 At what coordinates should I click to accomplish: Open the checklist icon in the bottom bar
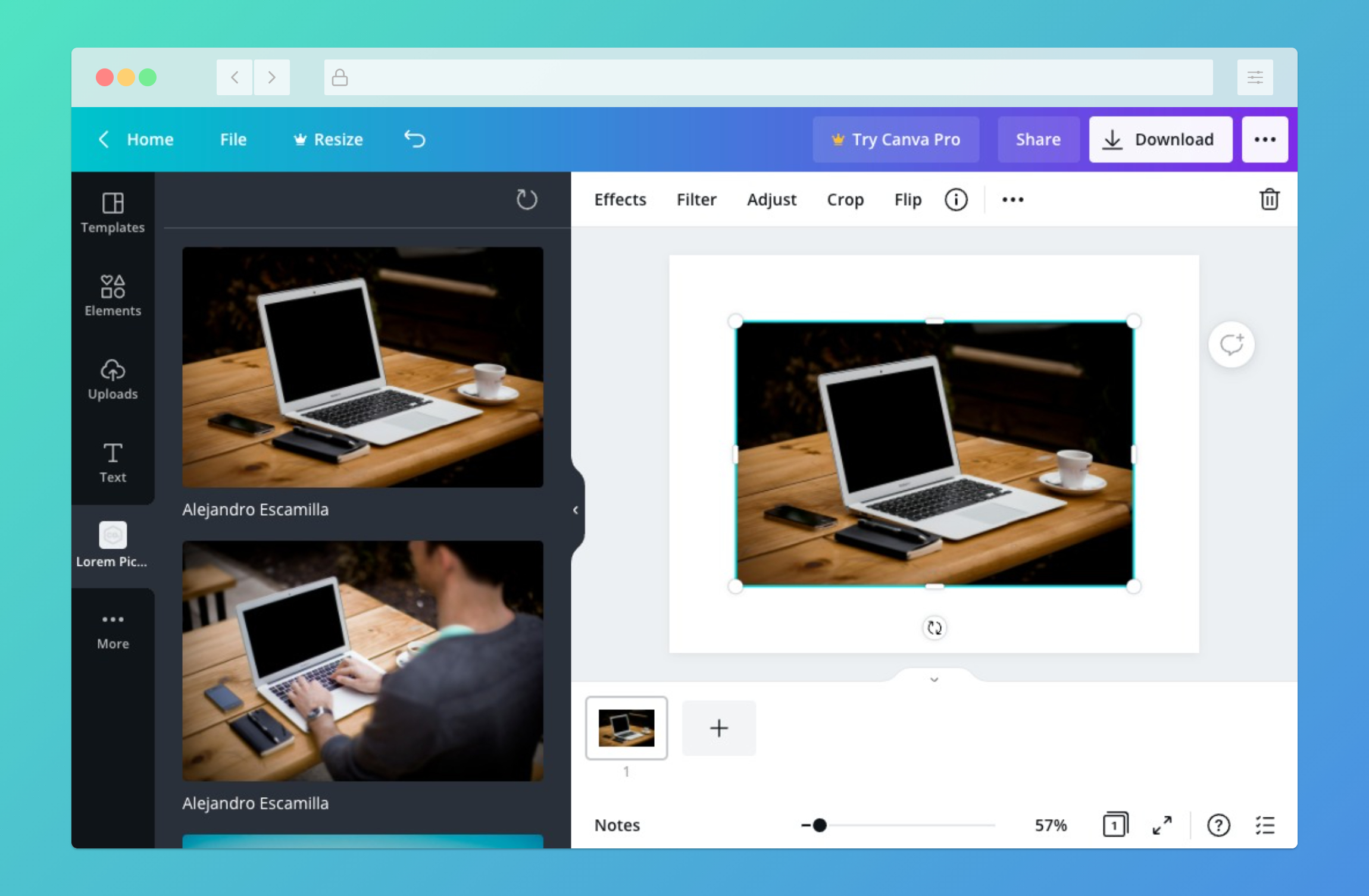1265,825
